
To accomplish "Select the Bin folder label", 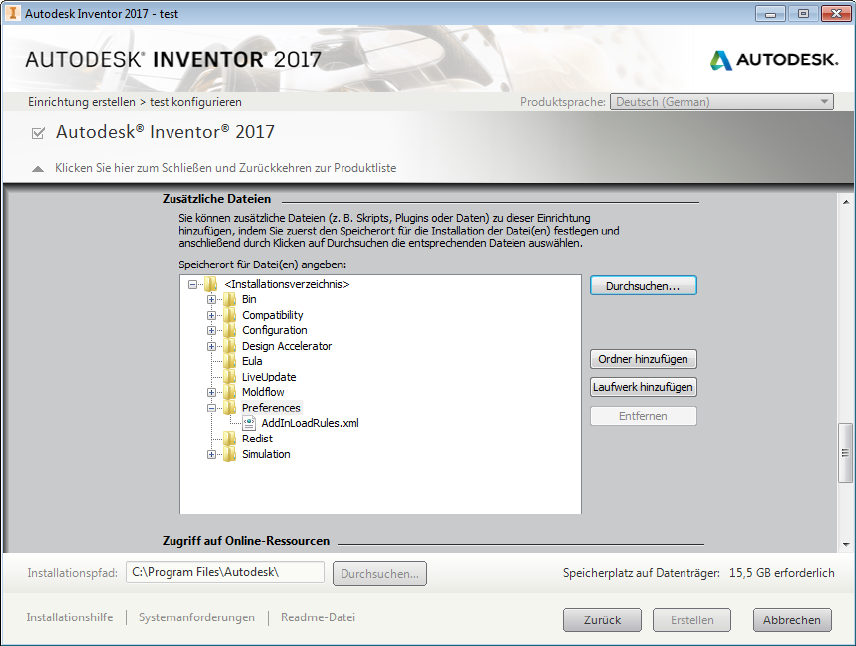I will pyautogui.click(x=249, y=299).
